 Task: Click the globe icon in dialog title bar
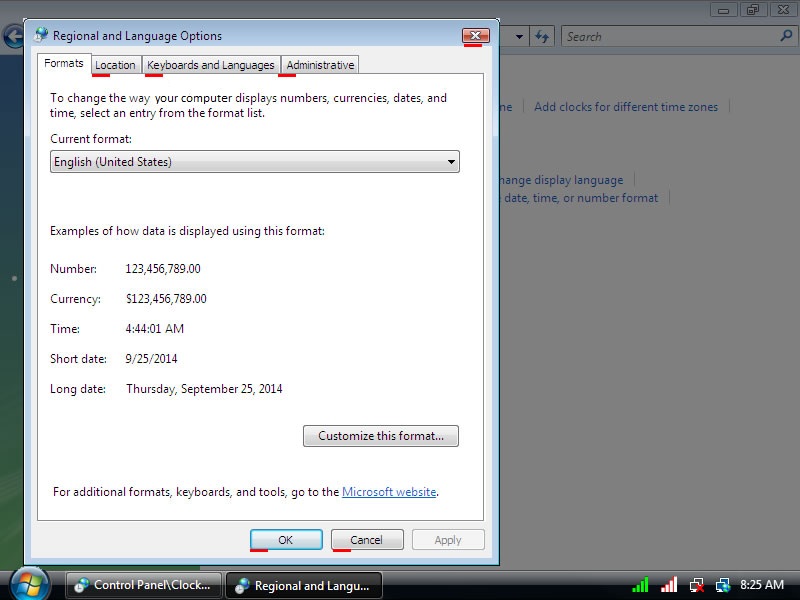41,35
